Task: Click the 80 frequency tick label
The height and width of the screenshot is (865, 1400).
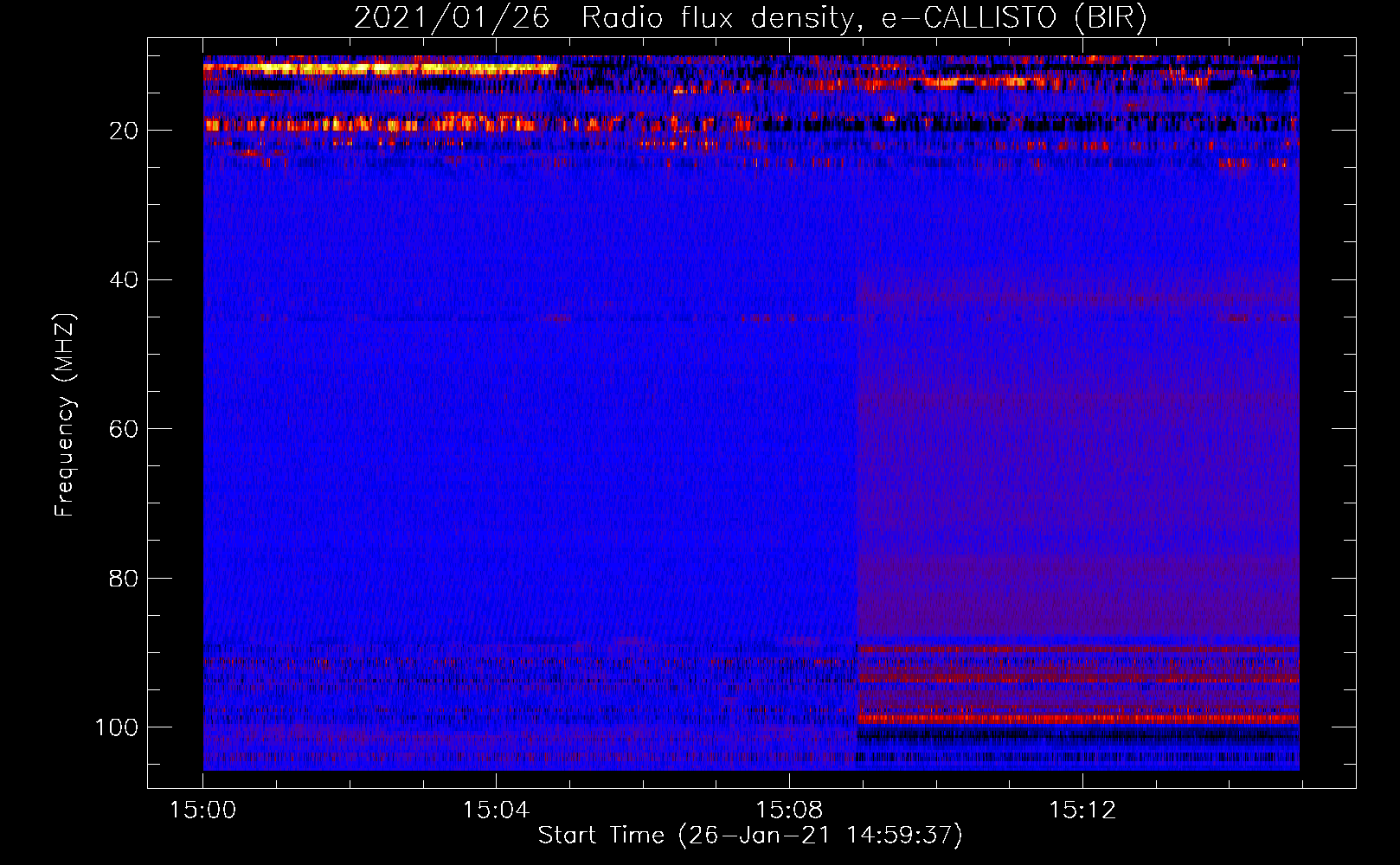Action: pos(124,578)
